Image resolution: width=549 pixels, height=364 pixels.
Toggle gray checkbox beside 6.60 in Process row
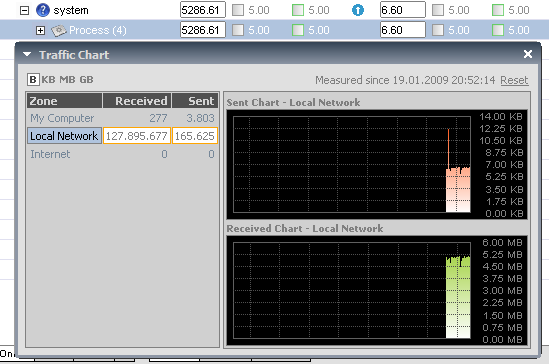(x=438, y=30)
